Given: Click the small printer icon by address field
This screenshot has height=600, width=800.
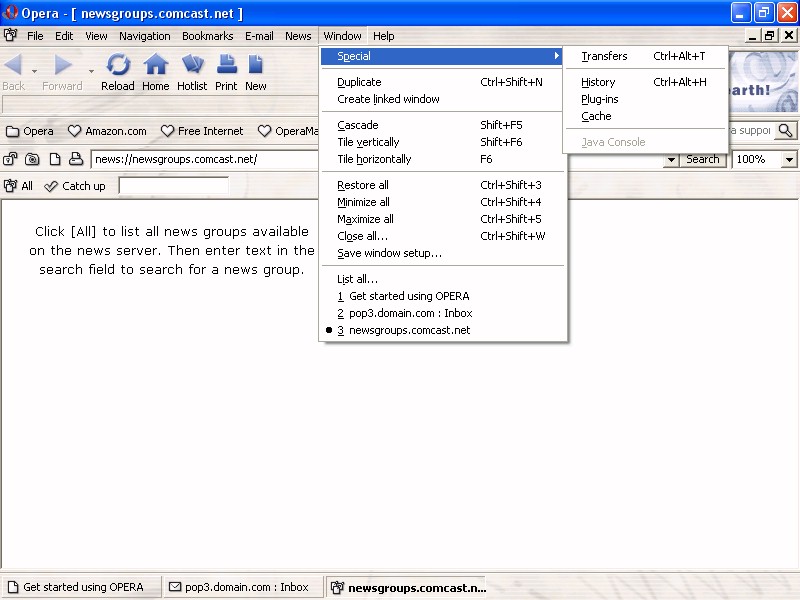Looking at the screenshot, I should pyautogui.click(x=75, y=159).
